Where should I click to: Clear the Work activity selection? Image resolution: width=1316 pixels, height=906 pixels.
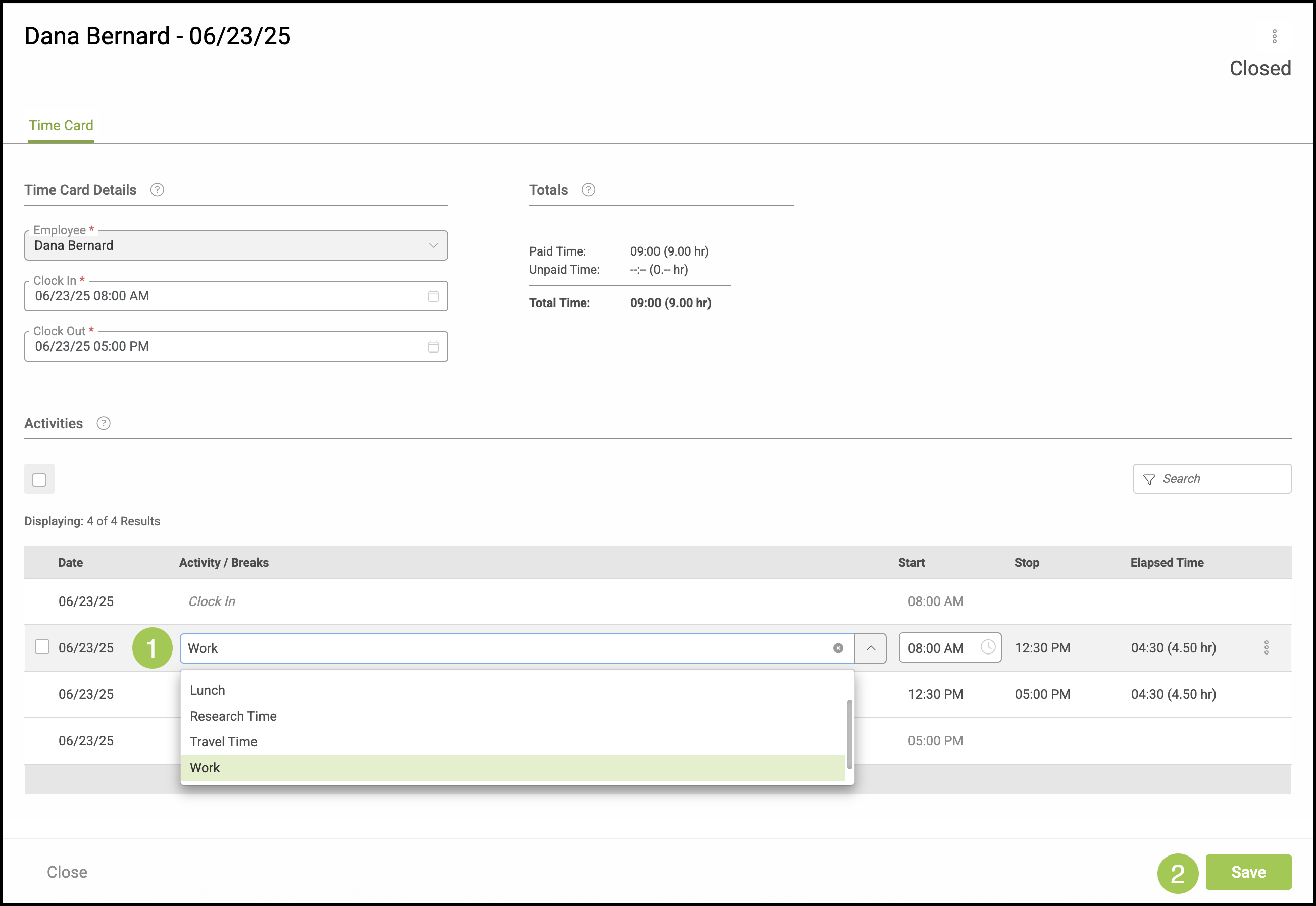838,648
